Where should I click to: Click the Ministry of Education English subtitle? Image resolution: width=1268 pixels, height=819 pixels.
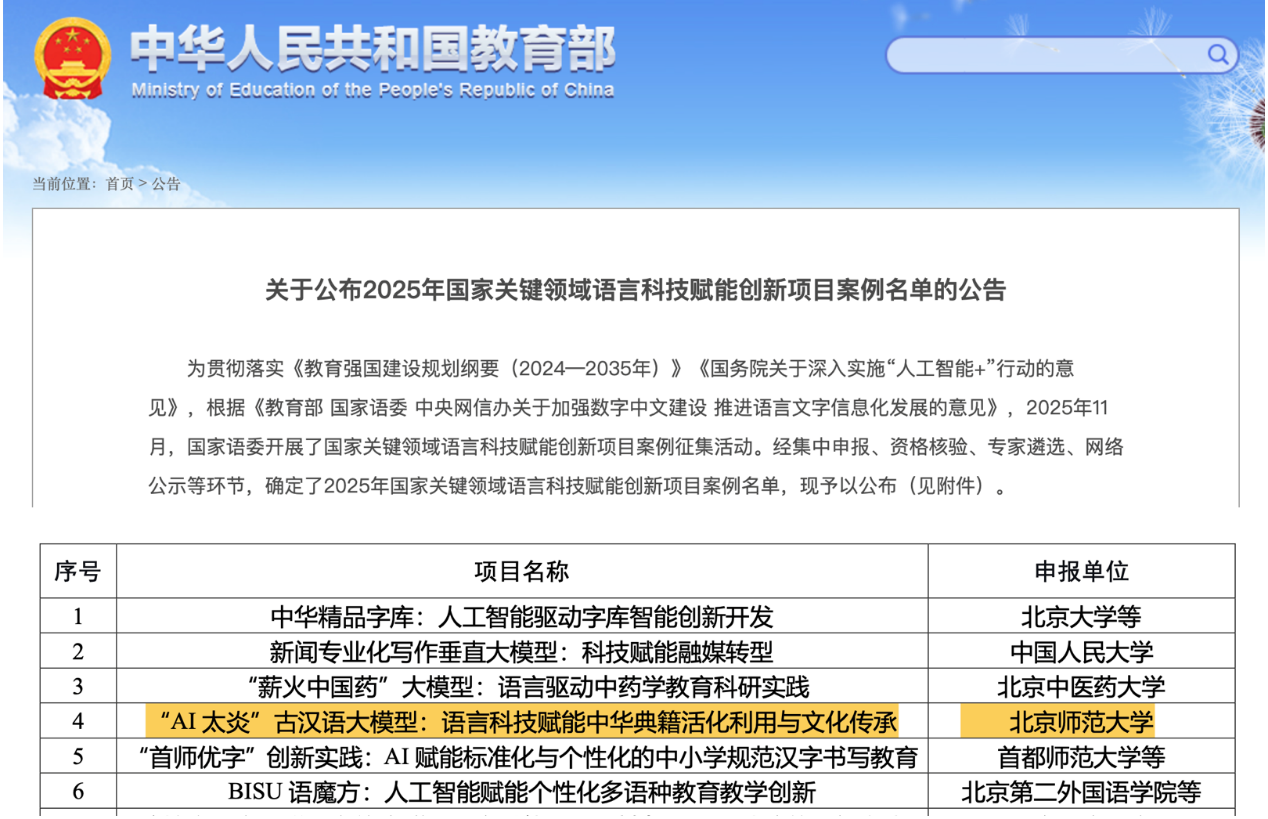point(372,90)
